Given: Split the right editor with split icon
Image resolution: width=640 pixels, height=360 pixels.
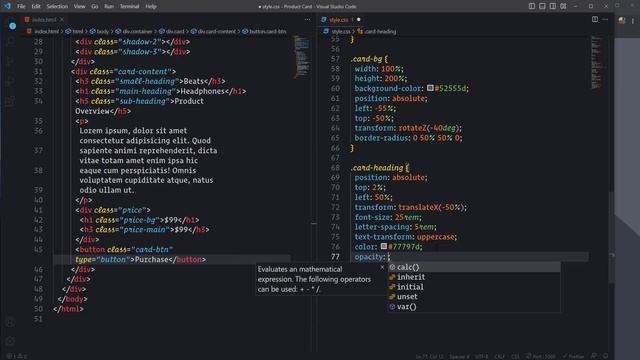Looking at the screenshot, I should [x=595, y=19].
